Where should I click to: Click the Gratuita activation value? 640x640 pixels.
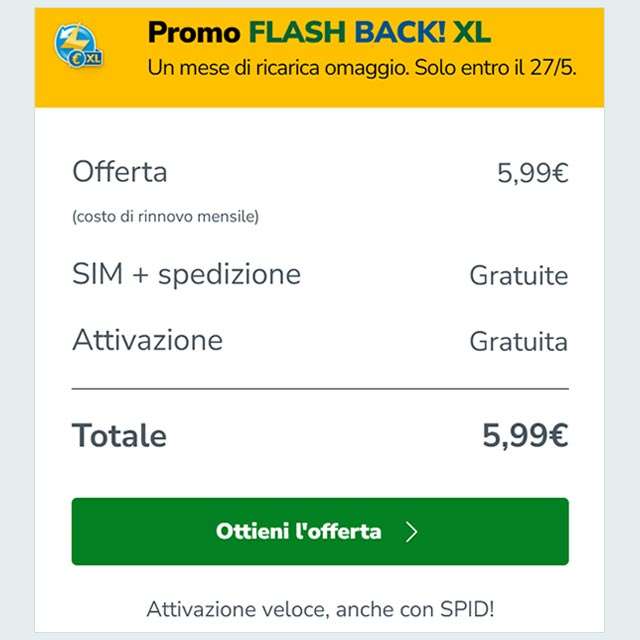(x=518, y=342)
